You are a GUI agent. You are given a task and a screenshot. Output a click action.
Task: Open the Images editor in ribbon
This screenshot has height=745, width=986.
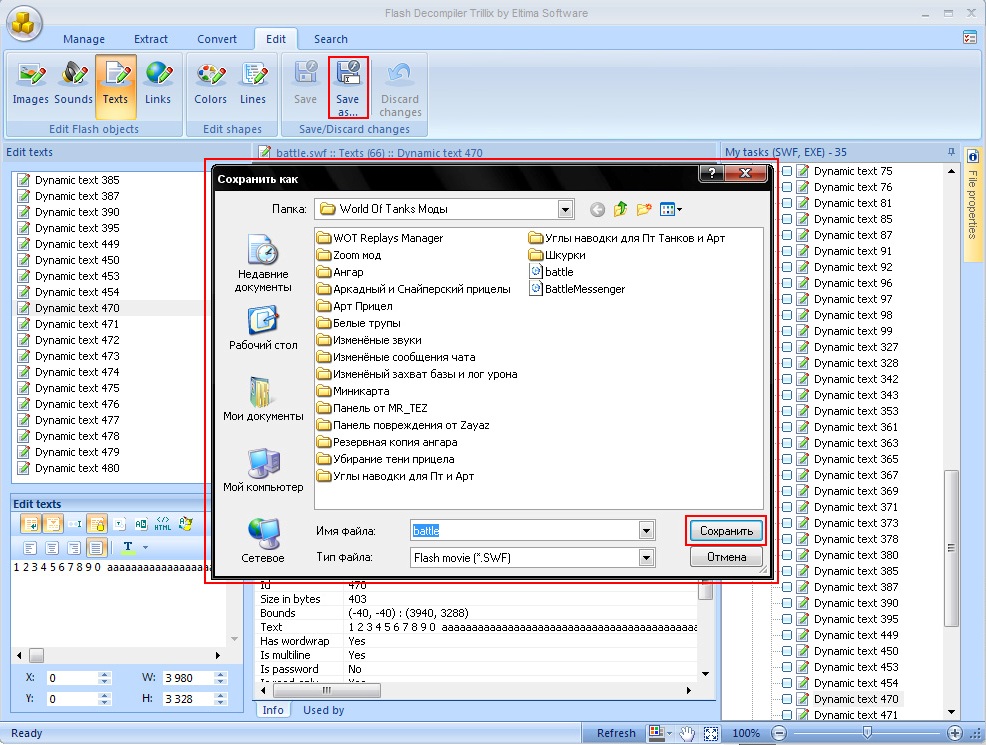pyautogui.click(x=30, y=84)
